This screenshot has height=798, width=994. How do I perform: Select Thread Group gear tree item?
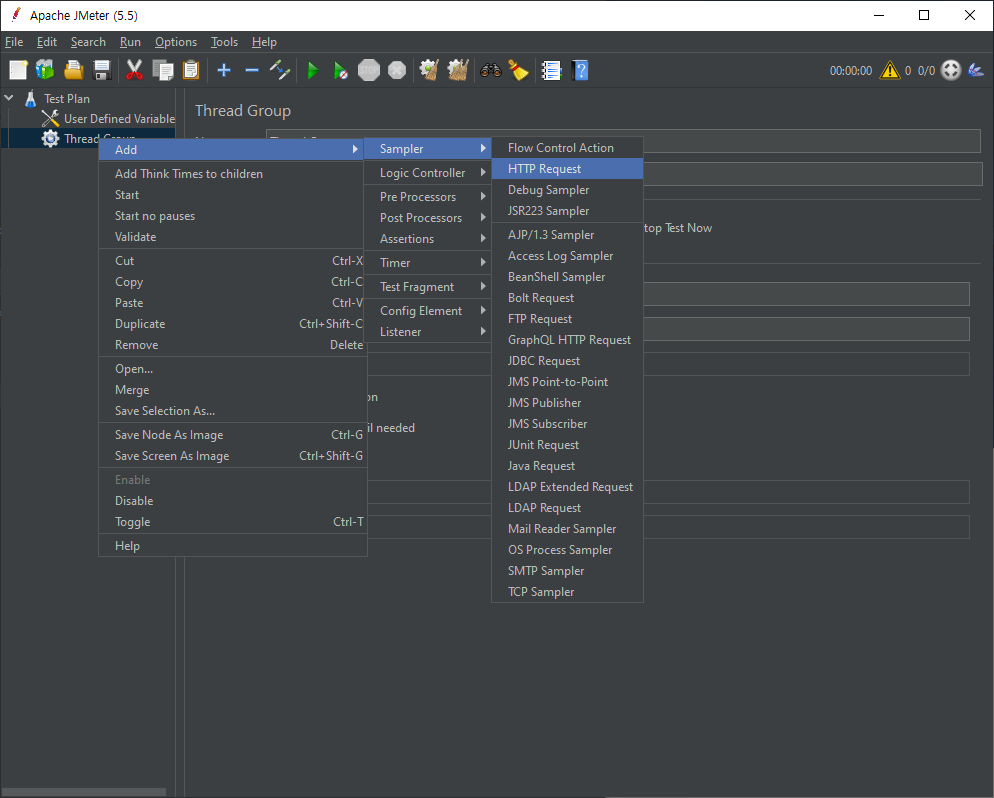(x=50, y=138)
